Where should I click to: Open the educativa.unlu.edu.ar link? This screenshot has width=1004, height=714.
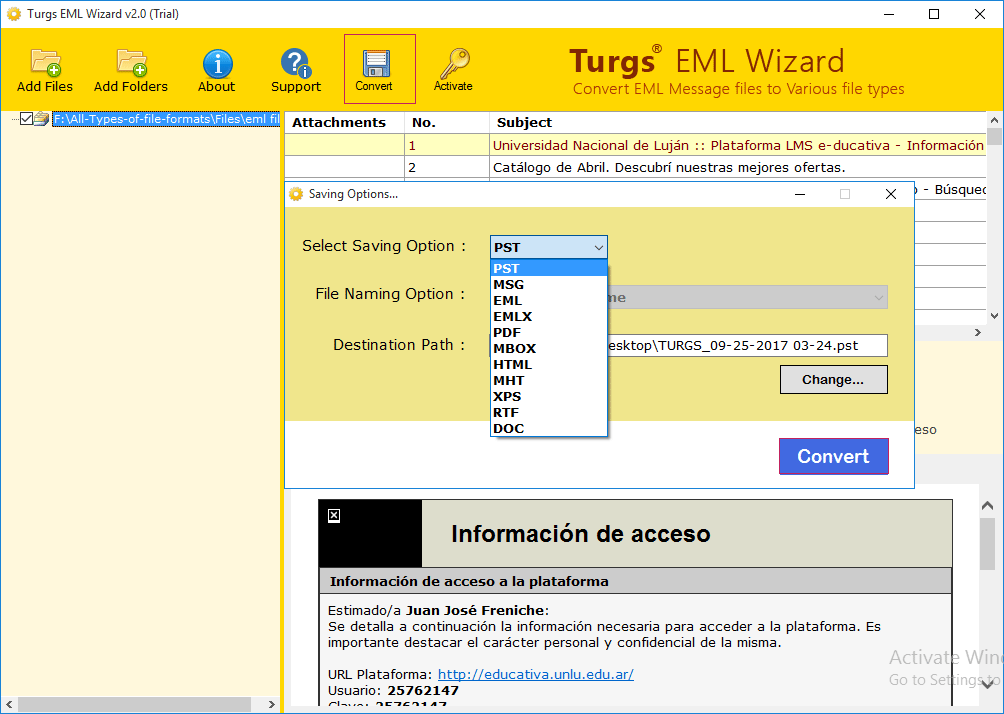(x=535, y=674)
